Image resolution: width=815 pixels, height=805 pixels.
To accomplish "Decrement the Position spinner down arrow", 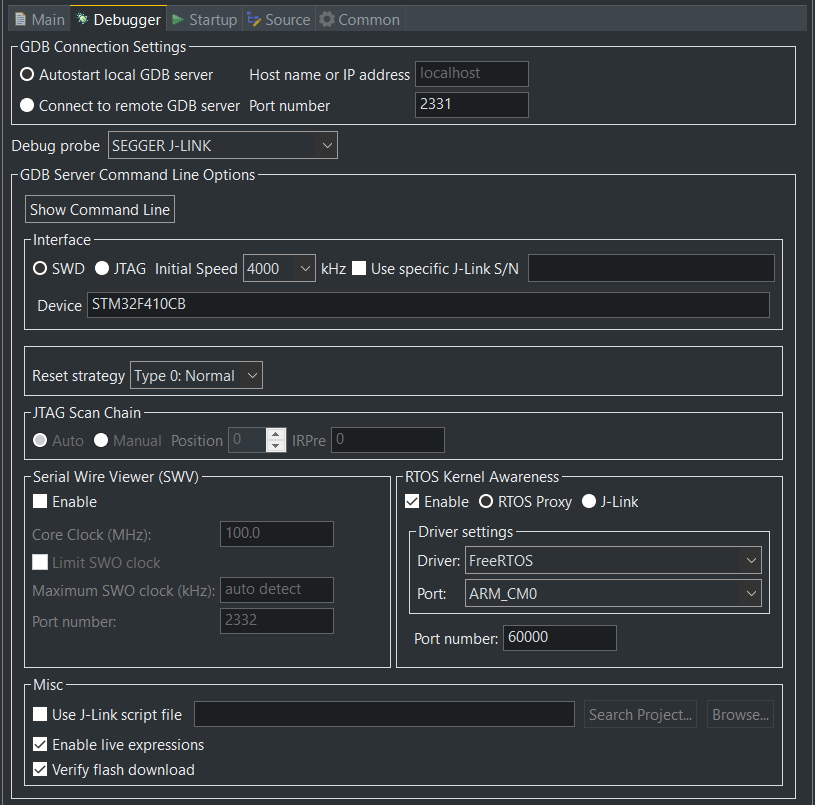I will point(276,446).
